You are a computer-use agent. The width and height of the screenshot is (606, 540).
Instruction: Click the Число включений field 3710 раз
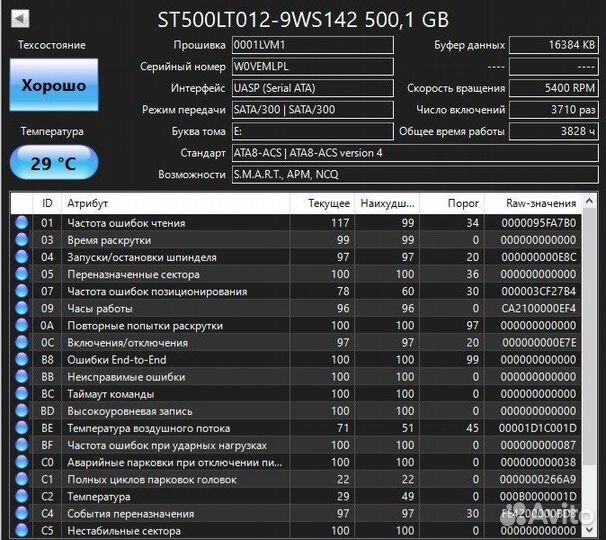(x=554, y=110)
